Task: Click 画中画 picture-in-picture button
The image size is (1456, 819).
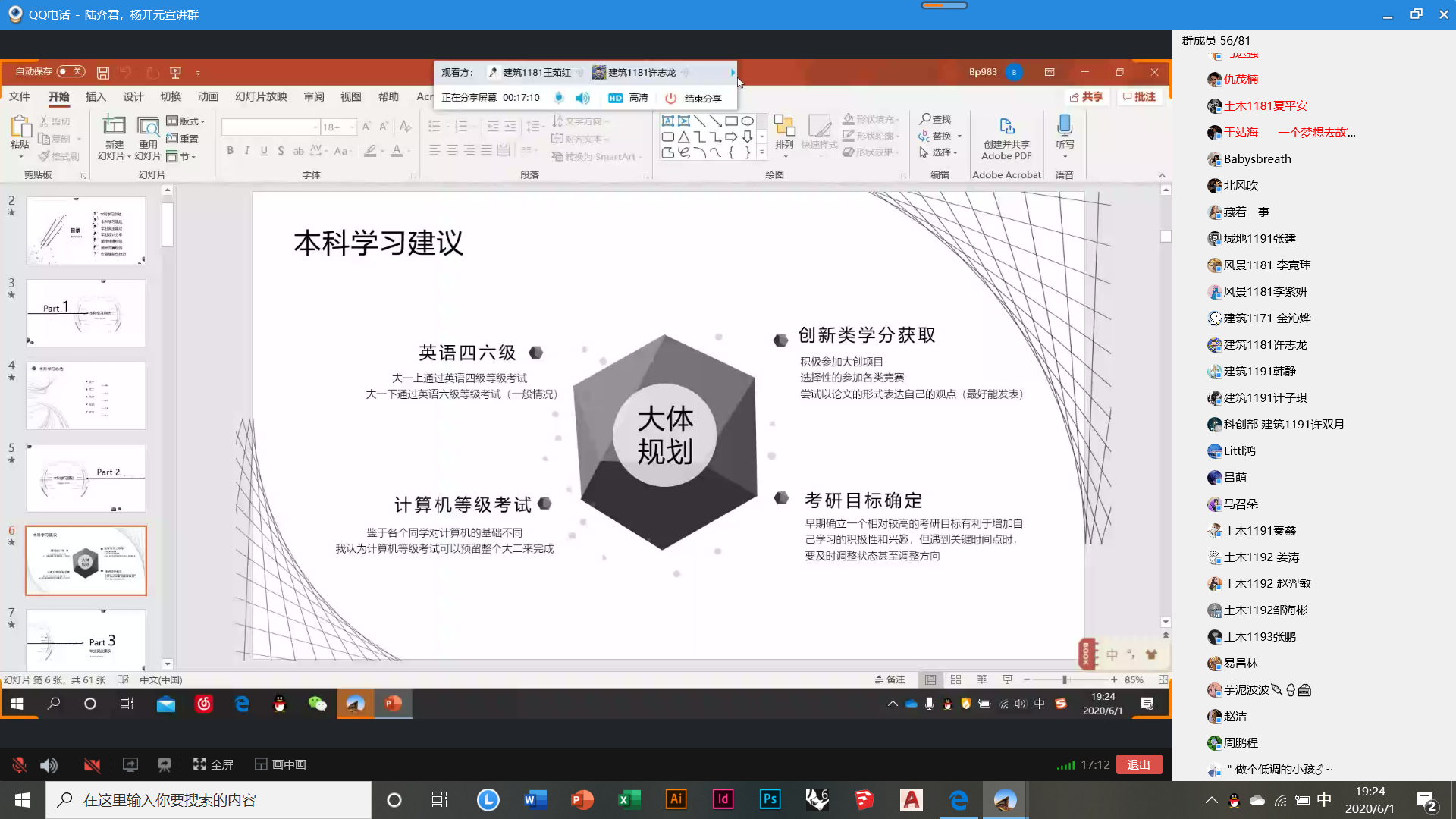Action: click(281, 764)
